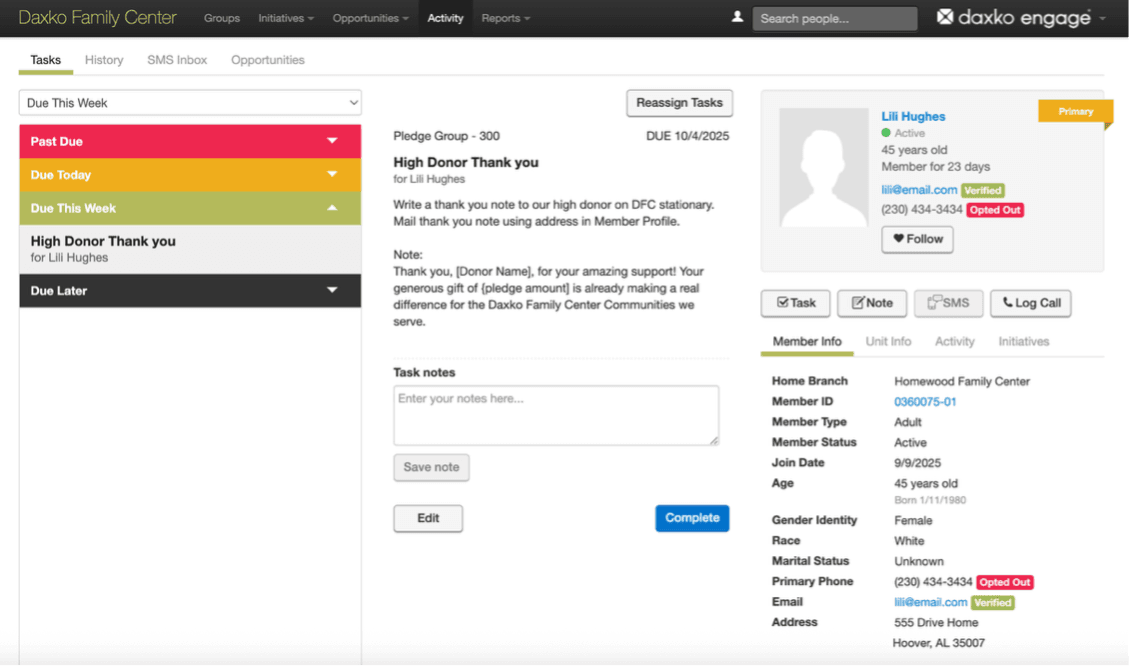The height and width of the screenshot is (669, 1133).
Task: Add a task via the Task checkbox icon
Action: (x=795, y=303)
